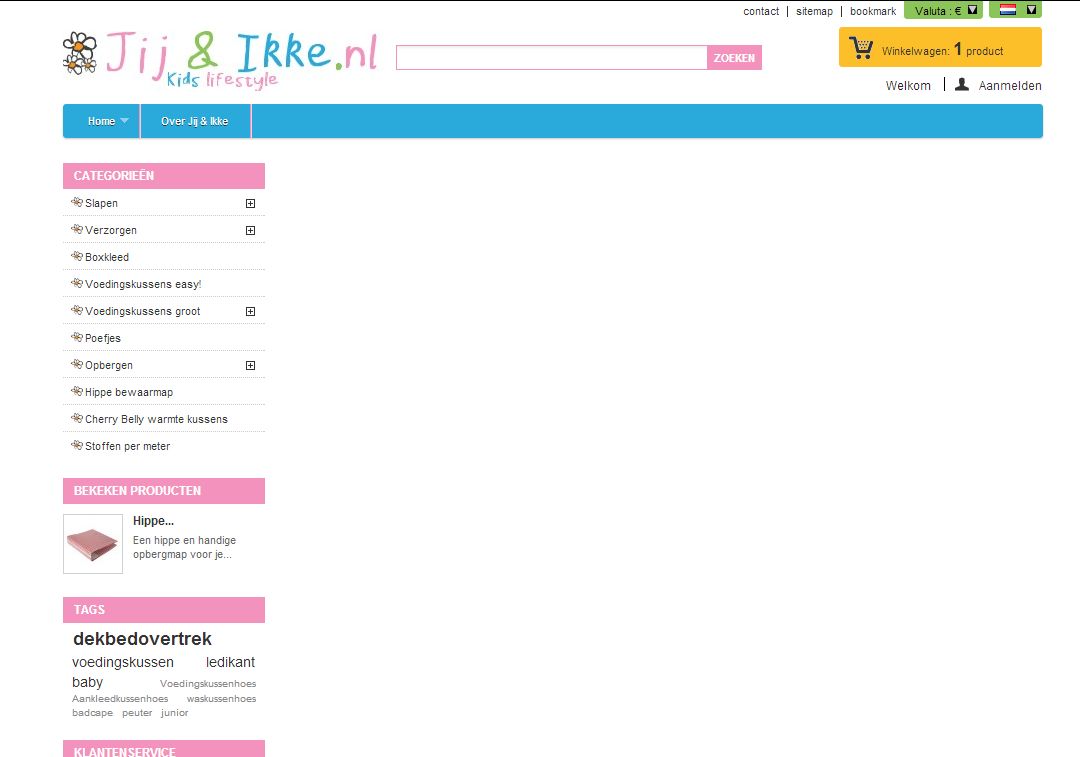Open the Stoffen per meter category
This screenshot has width=1080, height=757.
tap(127, 446)
